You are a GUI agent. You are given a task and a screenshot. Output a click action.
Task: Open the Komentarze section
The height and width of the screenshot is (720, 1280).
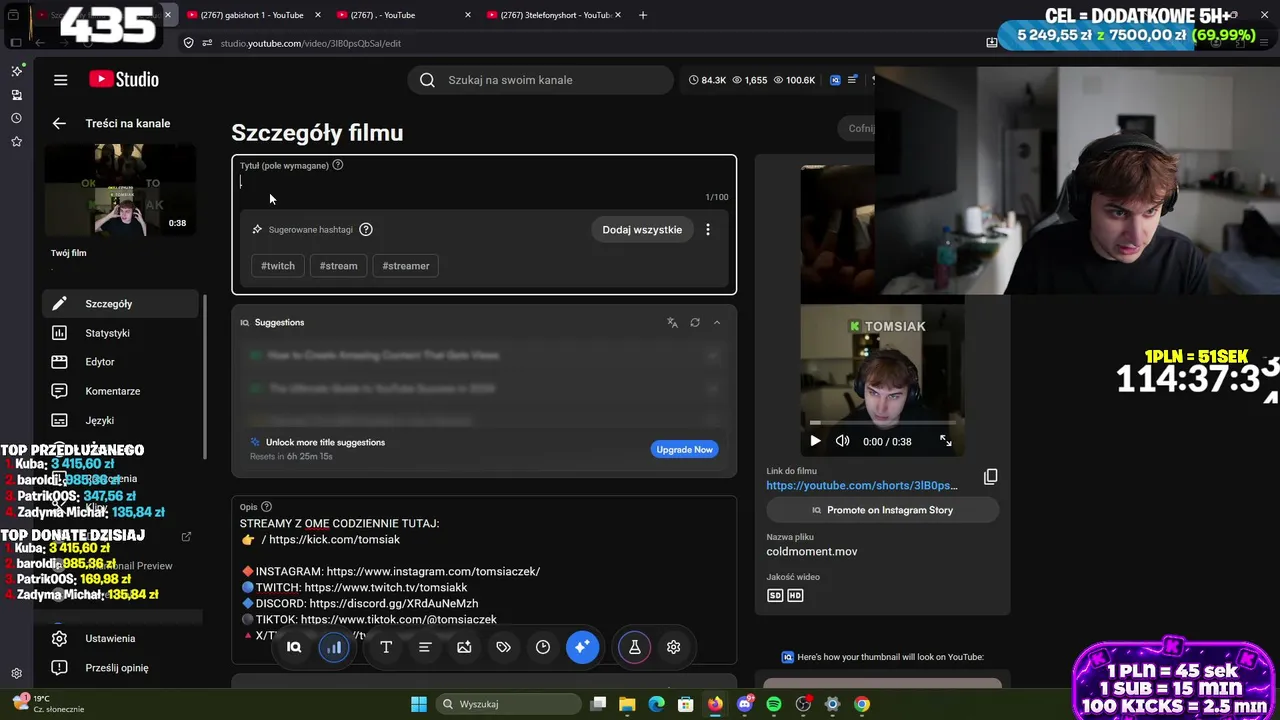(x=121, y=391)
